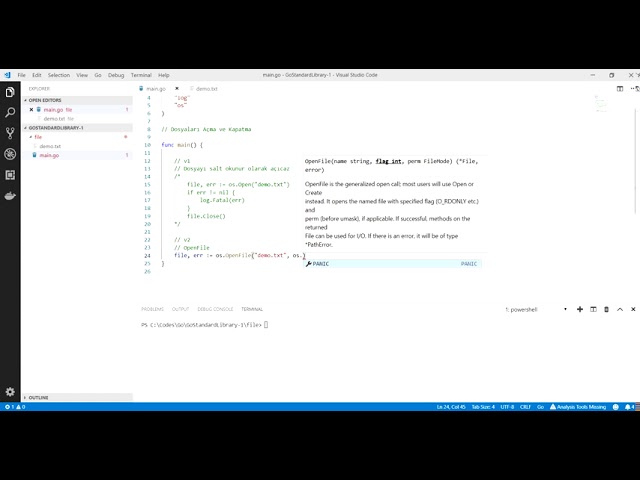
Task: Click "file.Close()" on line 19
Action: point(206,216)
